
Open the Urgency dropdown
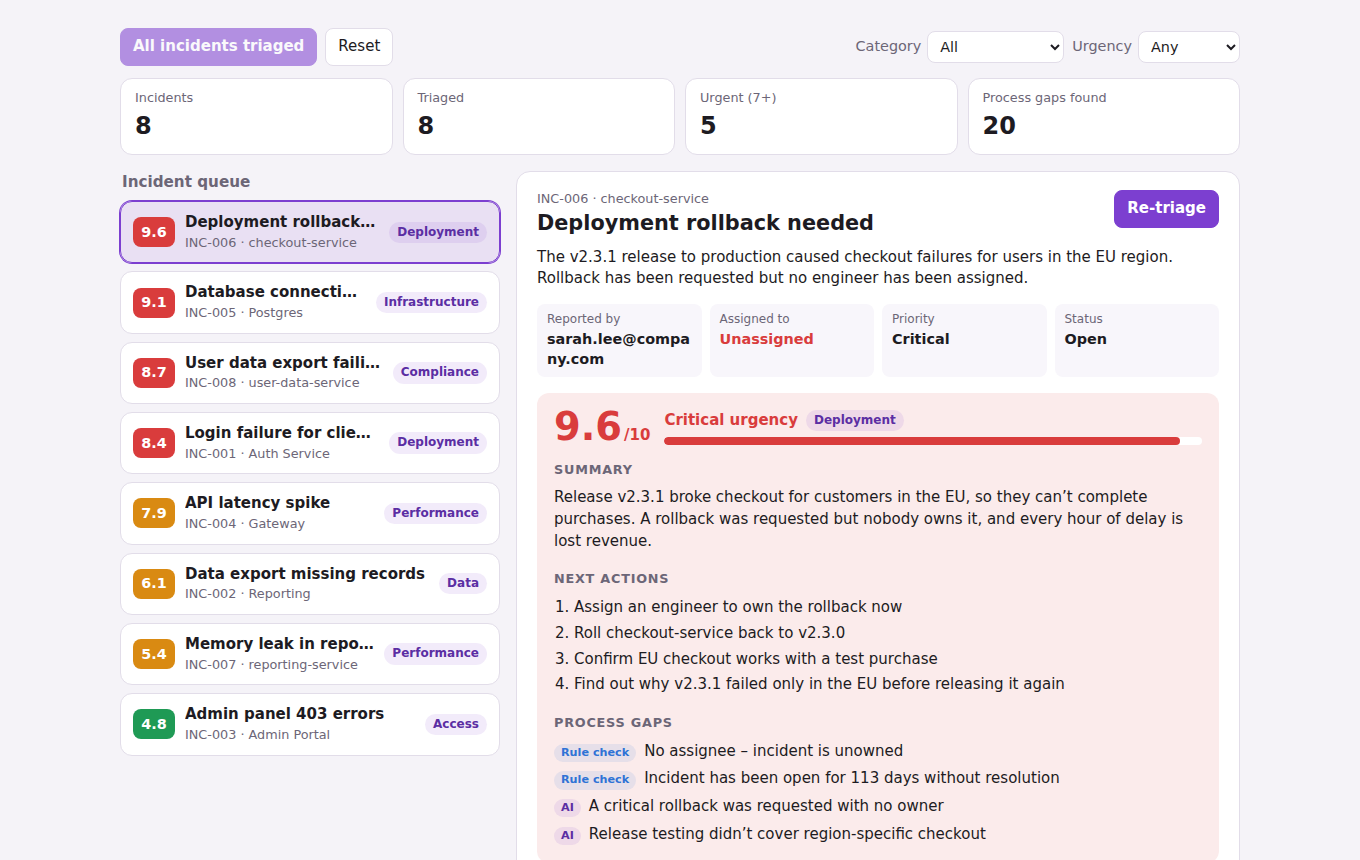[1188, 47]
